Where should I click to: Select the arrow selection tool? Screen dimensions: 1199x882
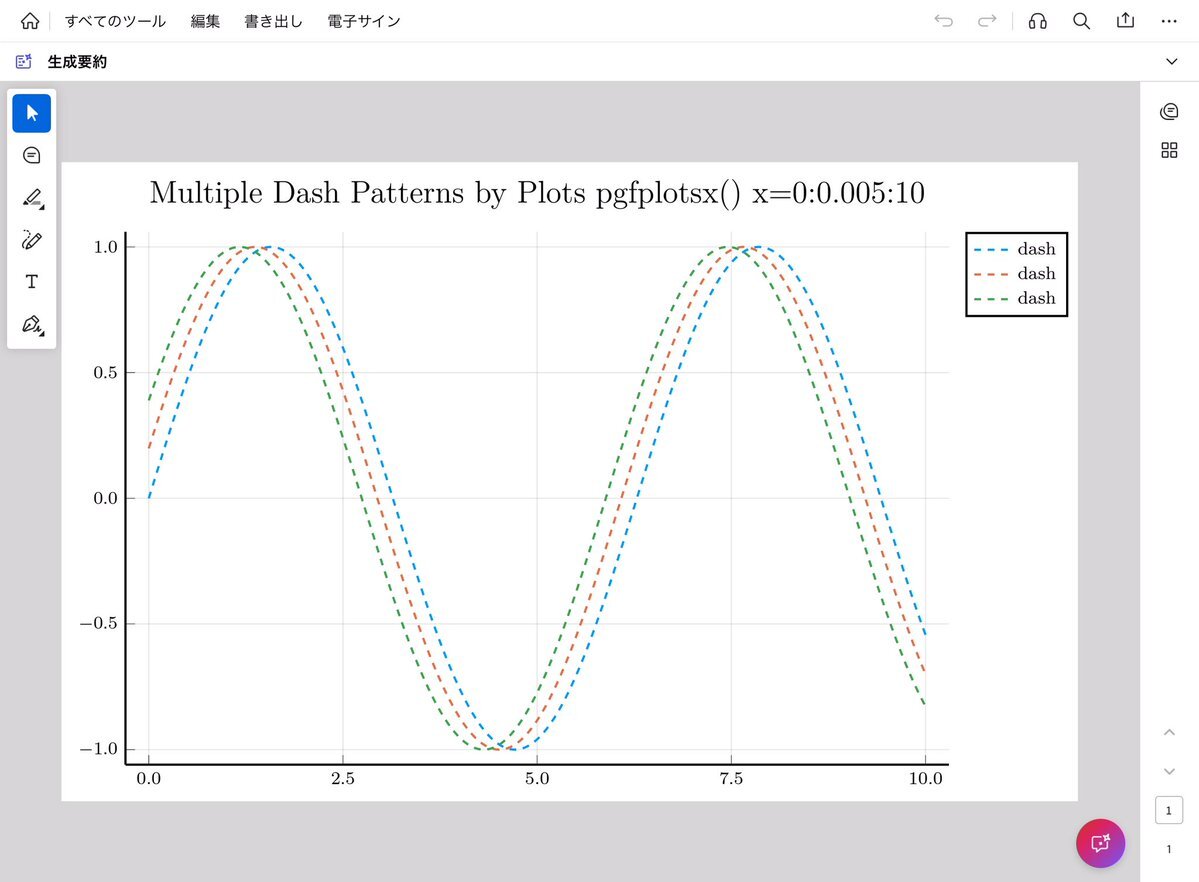click(31, 113)
